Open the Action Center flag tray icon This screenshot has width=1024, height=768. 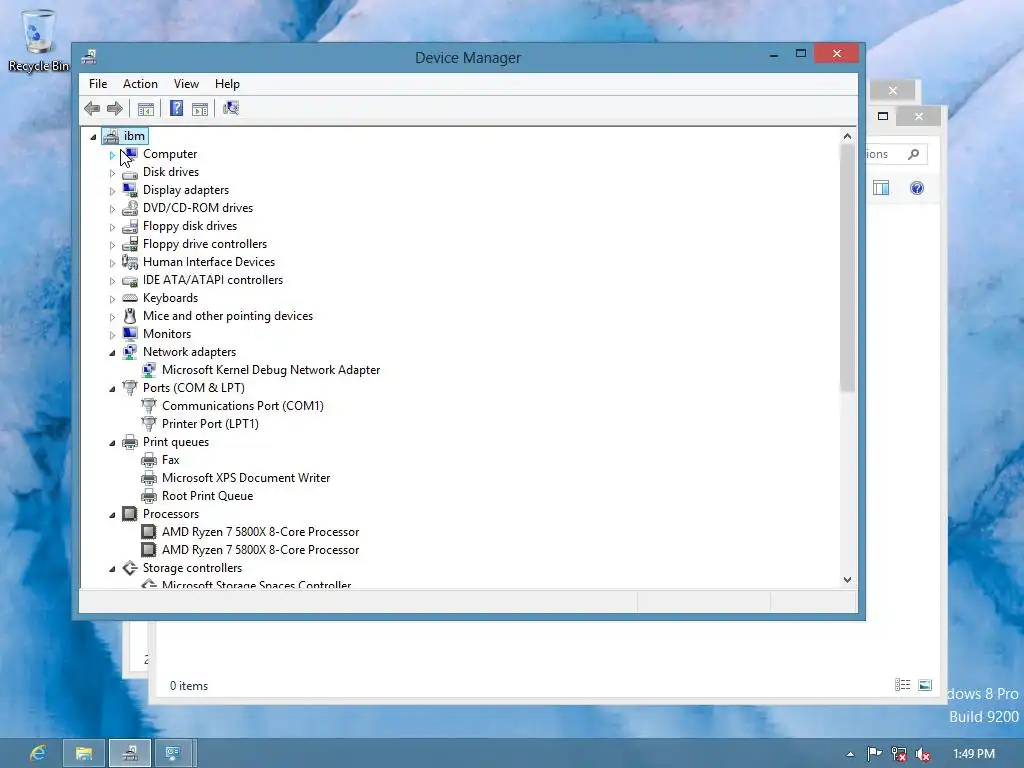[874, 754]
